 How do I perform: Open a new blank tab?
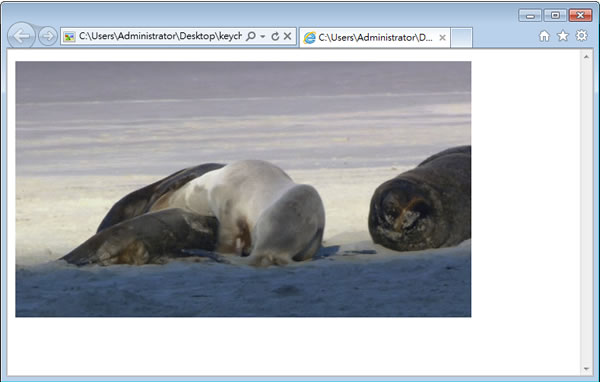tap(461, 38)
